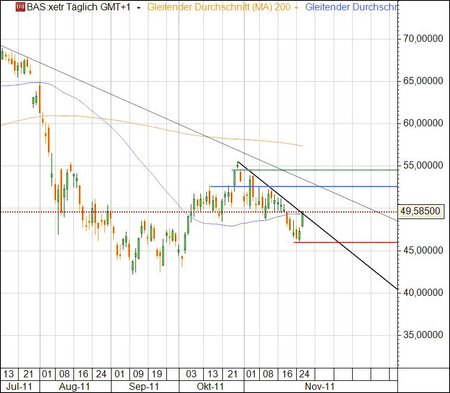Open dropdown after Gleitender Durchschnitt (MA) 200

pos(296,8)
